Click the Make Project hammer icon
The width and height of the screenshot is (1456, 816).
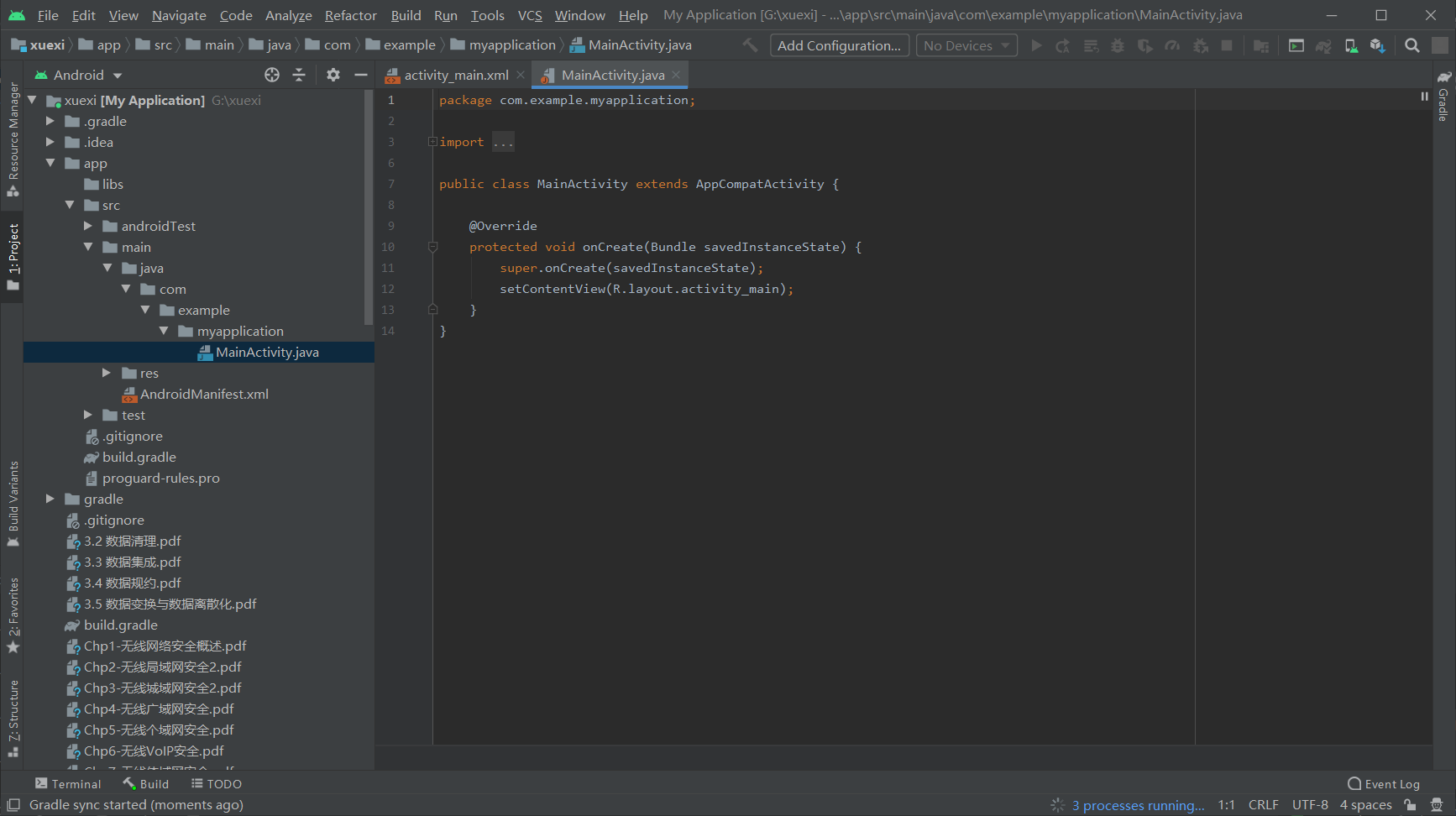click(750, 45)
